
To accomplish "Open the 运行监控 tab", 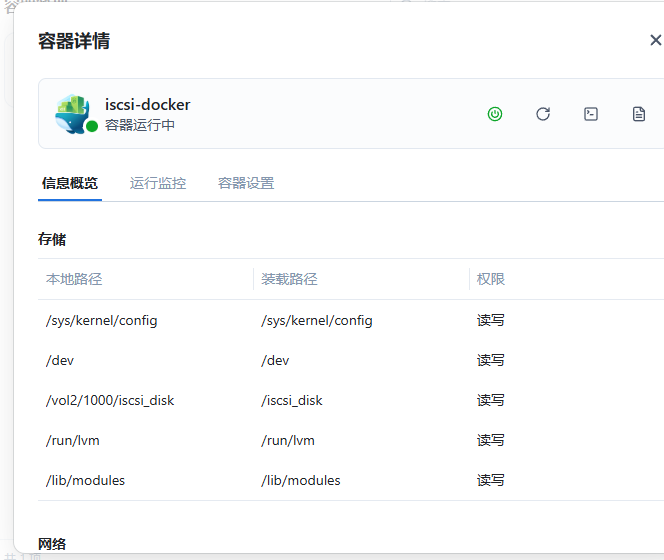I will tap(158, 183).
